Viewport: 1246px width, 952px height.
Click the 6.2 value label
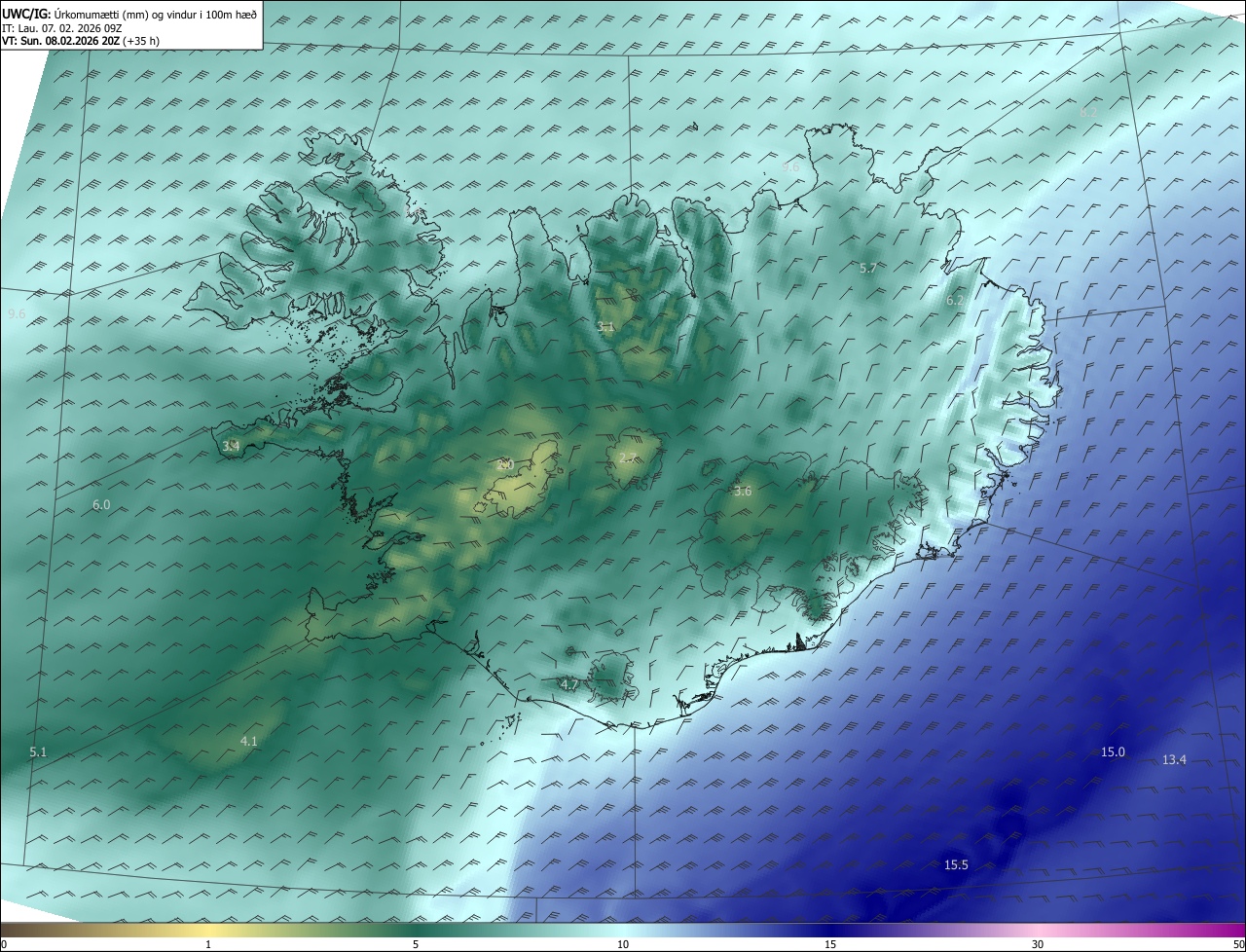[955, 301]
